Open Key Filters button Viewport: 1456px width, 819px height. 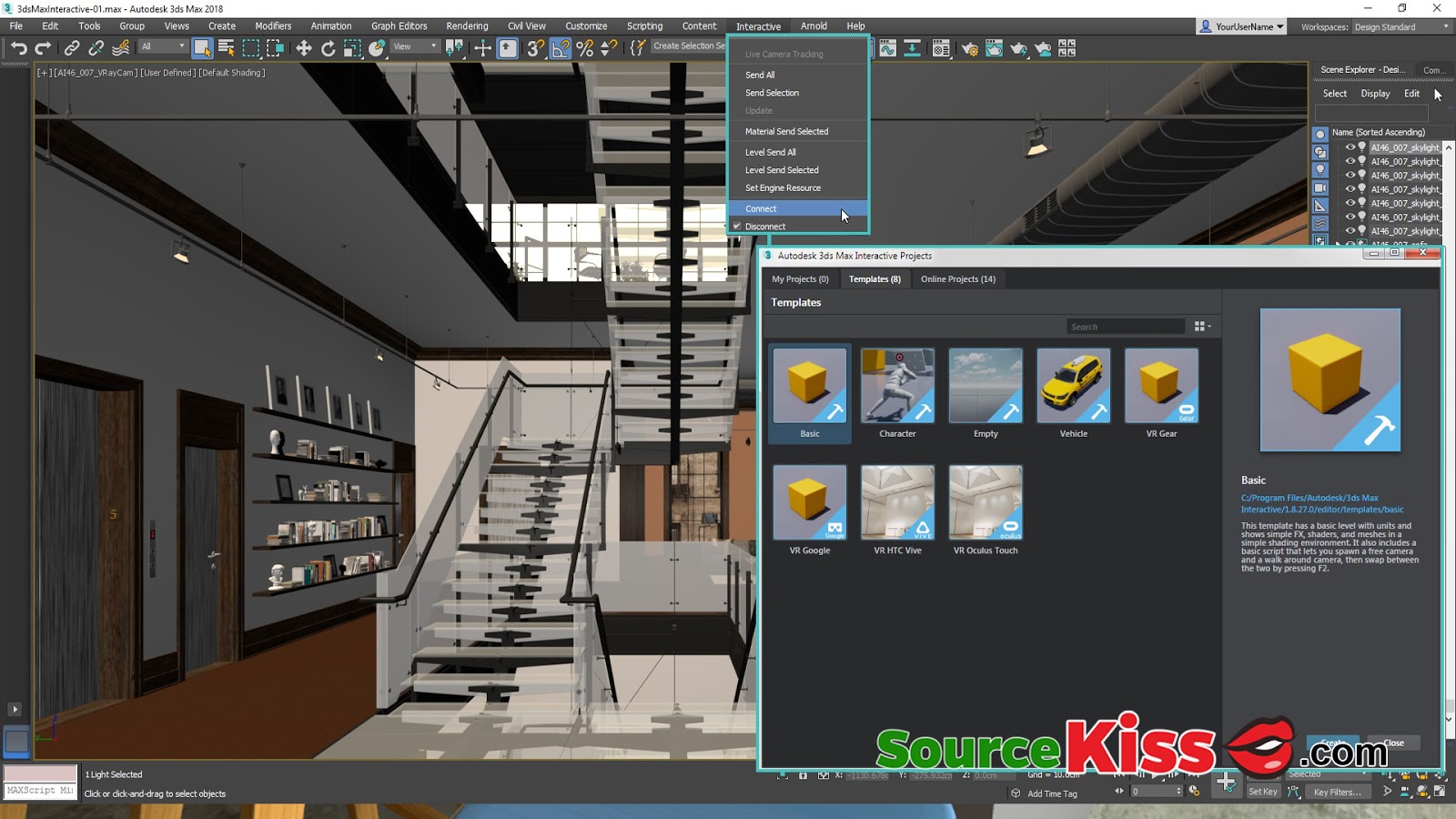click(x=1337, y=792)
